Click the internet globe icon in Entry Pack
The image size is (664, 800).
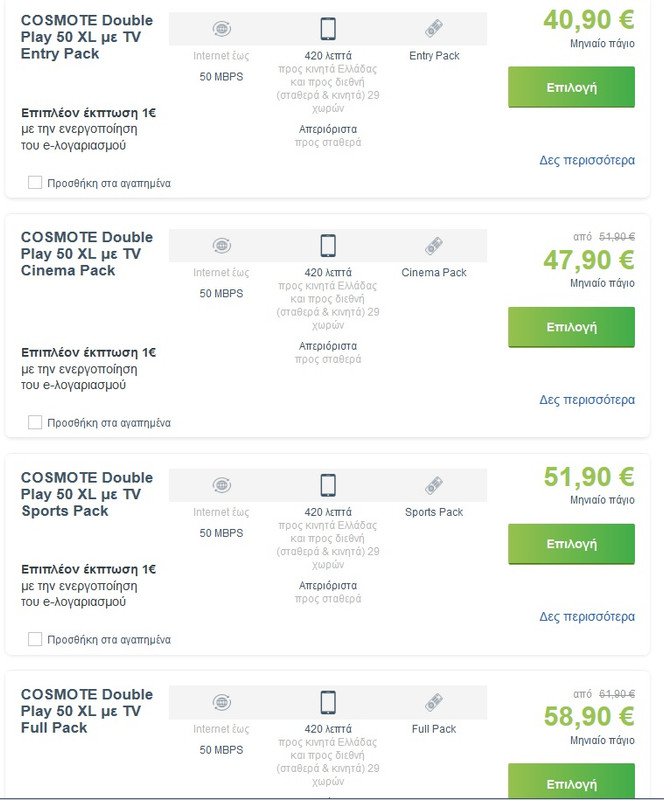click(x=222, y=28)
